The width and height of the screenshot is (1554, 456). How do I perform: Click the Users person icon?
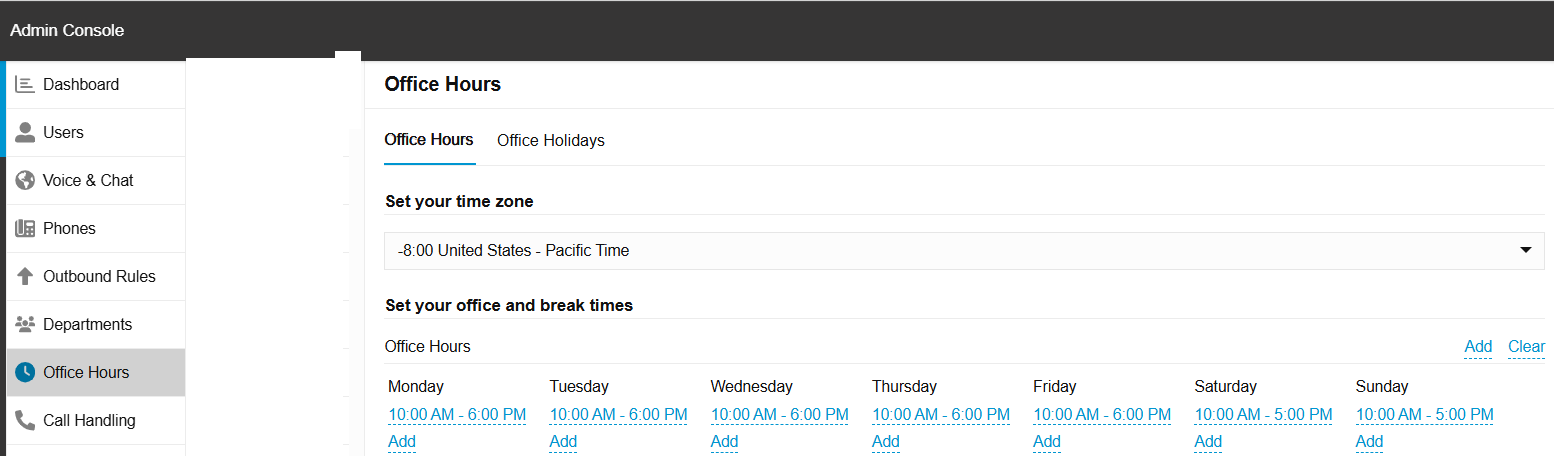point(25,133)
